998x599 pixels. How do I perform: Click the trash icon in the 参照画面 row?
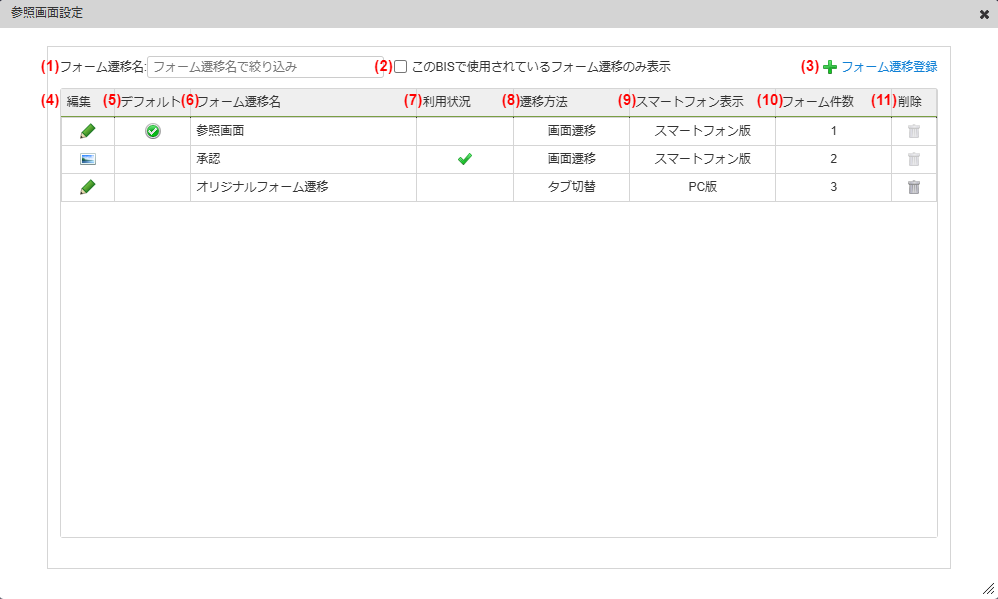coord(914,131)
